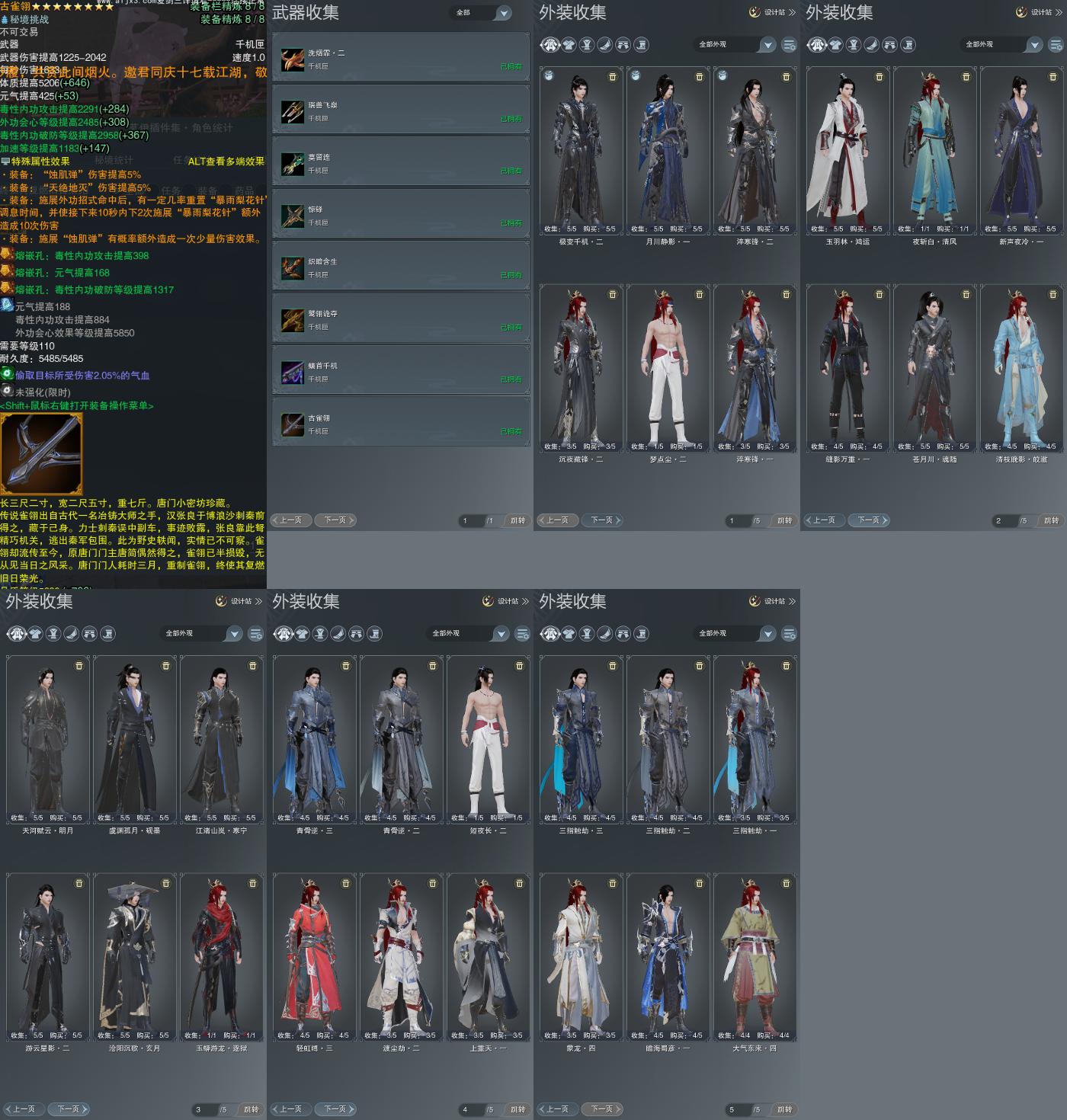Screen dimensions: 1067x1120
Task: Select shirt category icon in outfit page 3 panel
Action: 35,634
